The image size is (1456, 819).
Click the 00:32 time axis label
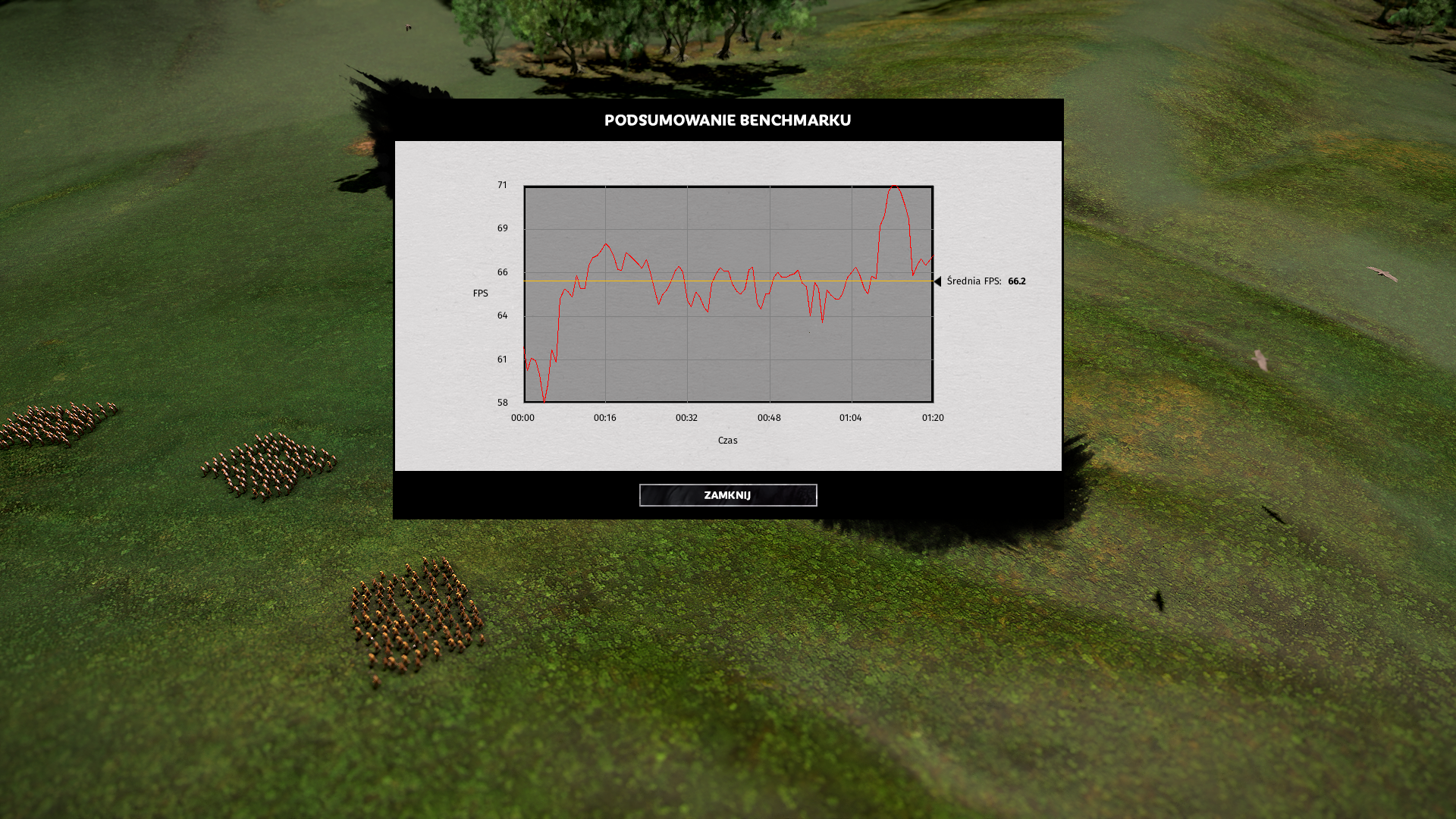(686, 418)
